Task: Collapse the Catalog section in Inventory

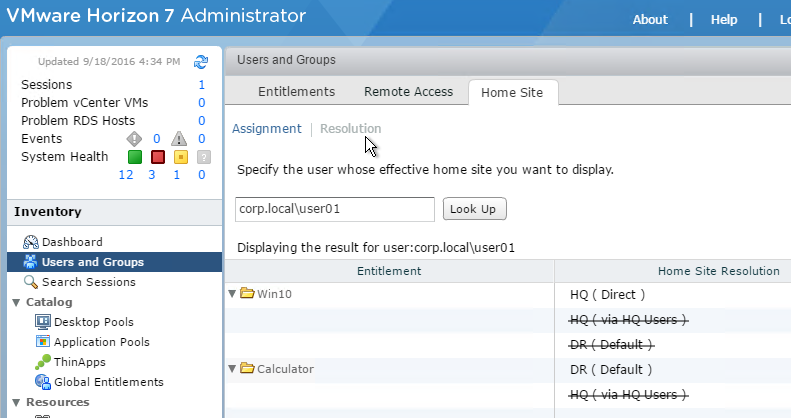Action: (x=16, y=302)
